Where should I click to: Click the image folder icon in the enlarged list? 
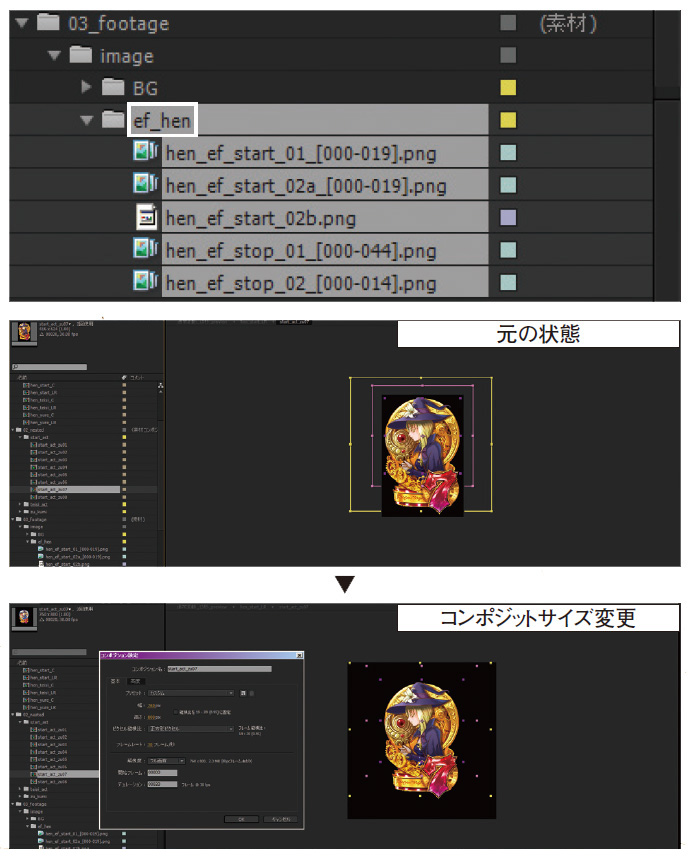(81, 55)
